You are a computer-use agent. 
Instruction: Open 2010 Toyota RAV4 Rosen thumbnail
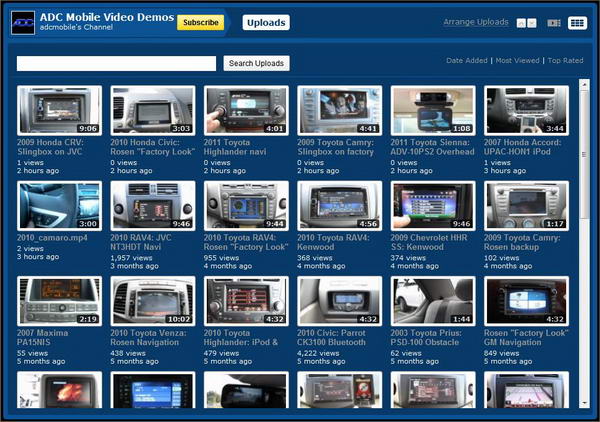(x=246, y=206)
